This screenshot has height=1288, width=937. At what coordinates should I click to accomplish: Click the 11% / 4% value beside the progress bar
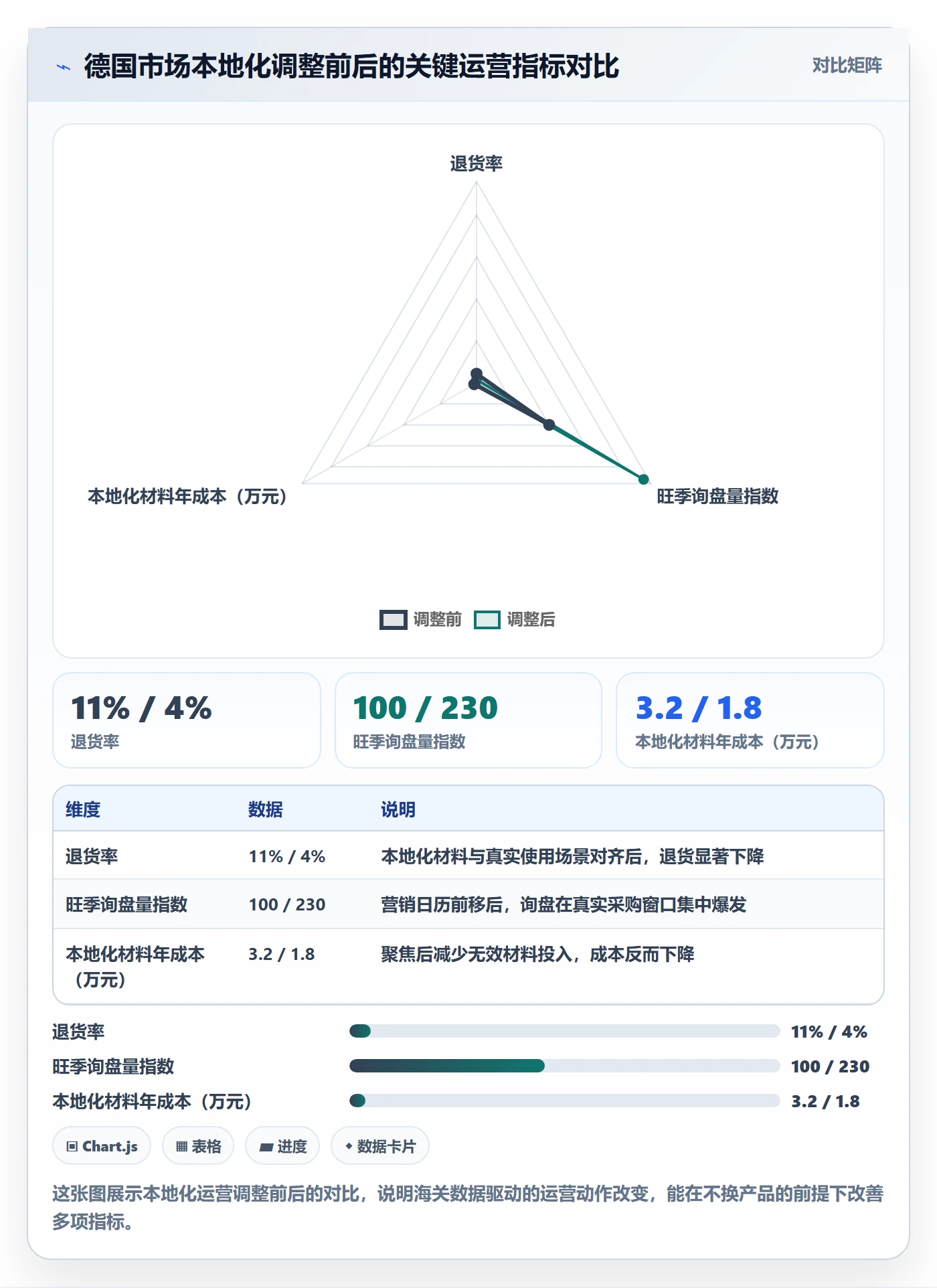(829, 1032)
